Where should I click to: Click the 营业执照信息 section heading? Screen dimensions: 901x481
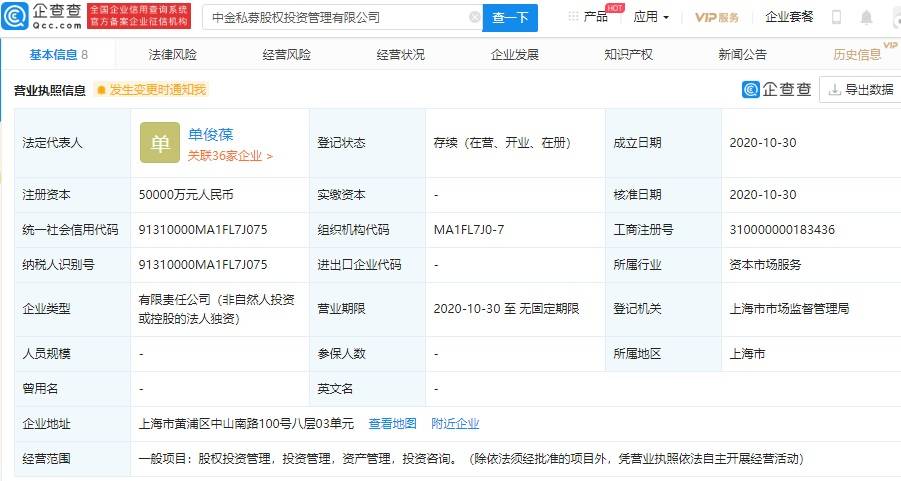pos(49,90)
